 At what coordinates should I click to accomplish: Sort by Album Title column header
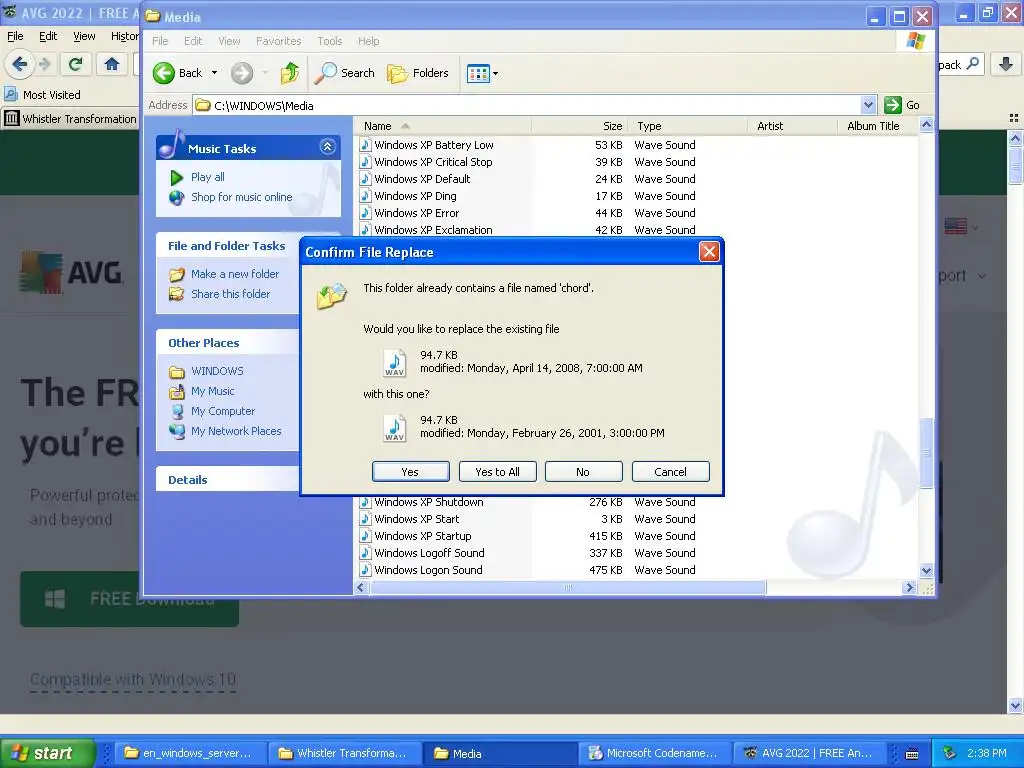tap(876, 126)
